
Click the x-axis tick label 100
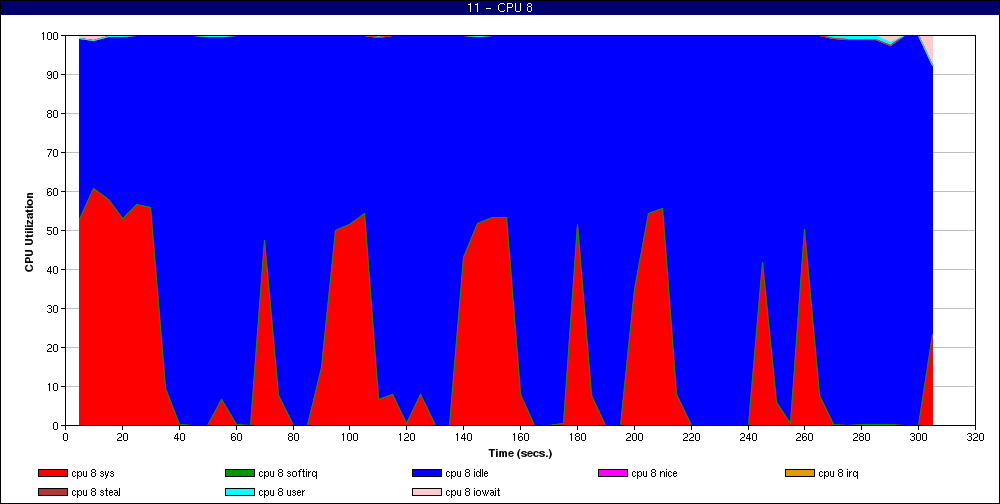pos(349,436)
